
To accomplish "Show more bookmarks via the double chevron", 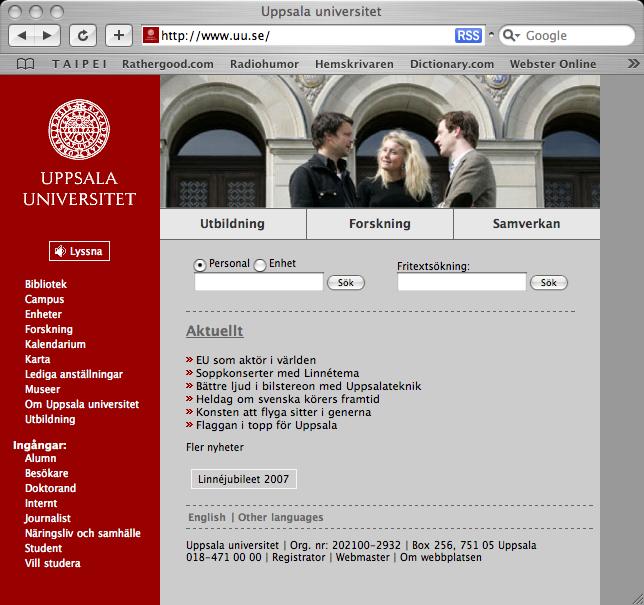I will click(633, 64).
